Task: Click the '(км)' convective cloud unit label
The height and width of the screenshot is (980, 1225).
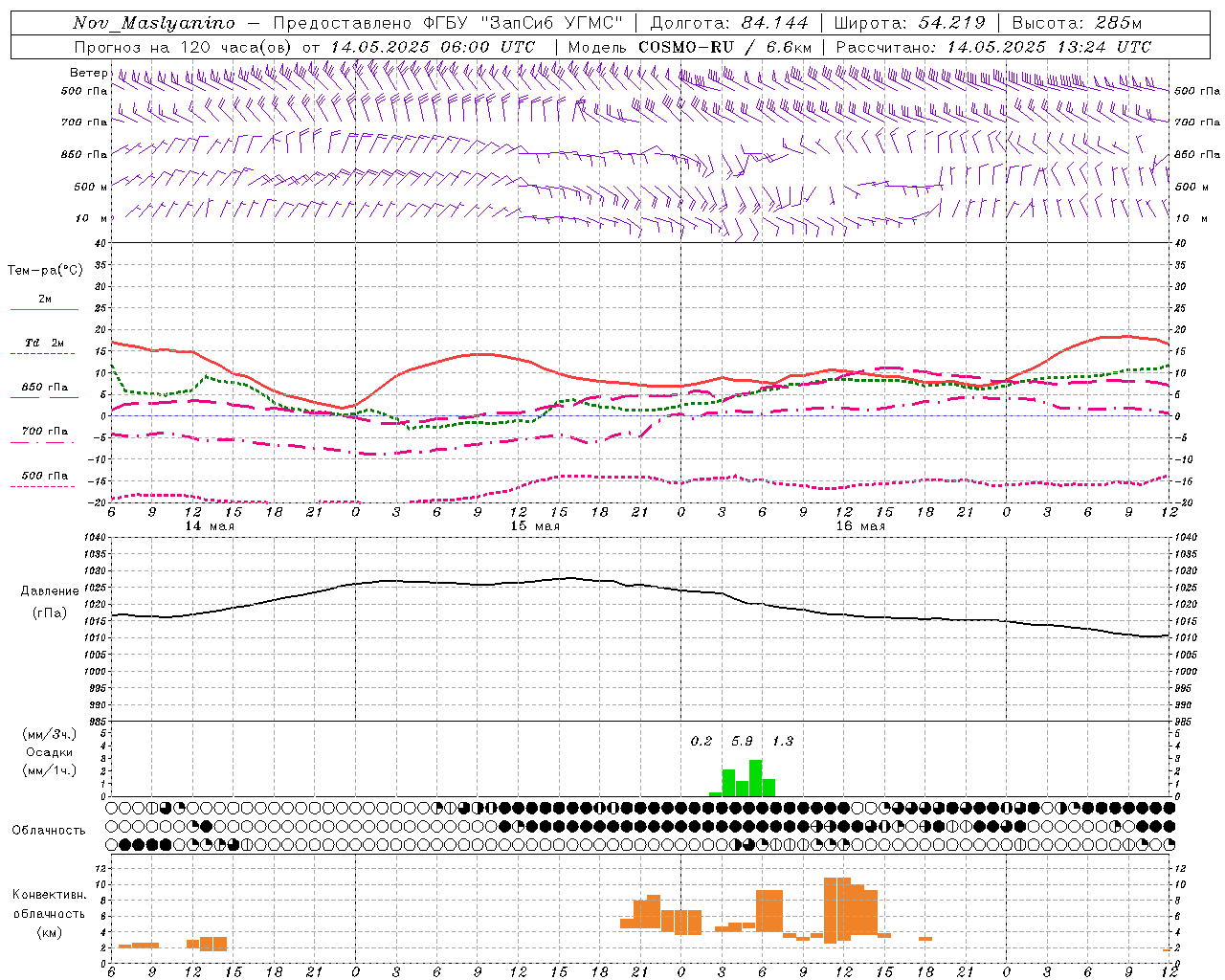Action: point(49,932)
